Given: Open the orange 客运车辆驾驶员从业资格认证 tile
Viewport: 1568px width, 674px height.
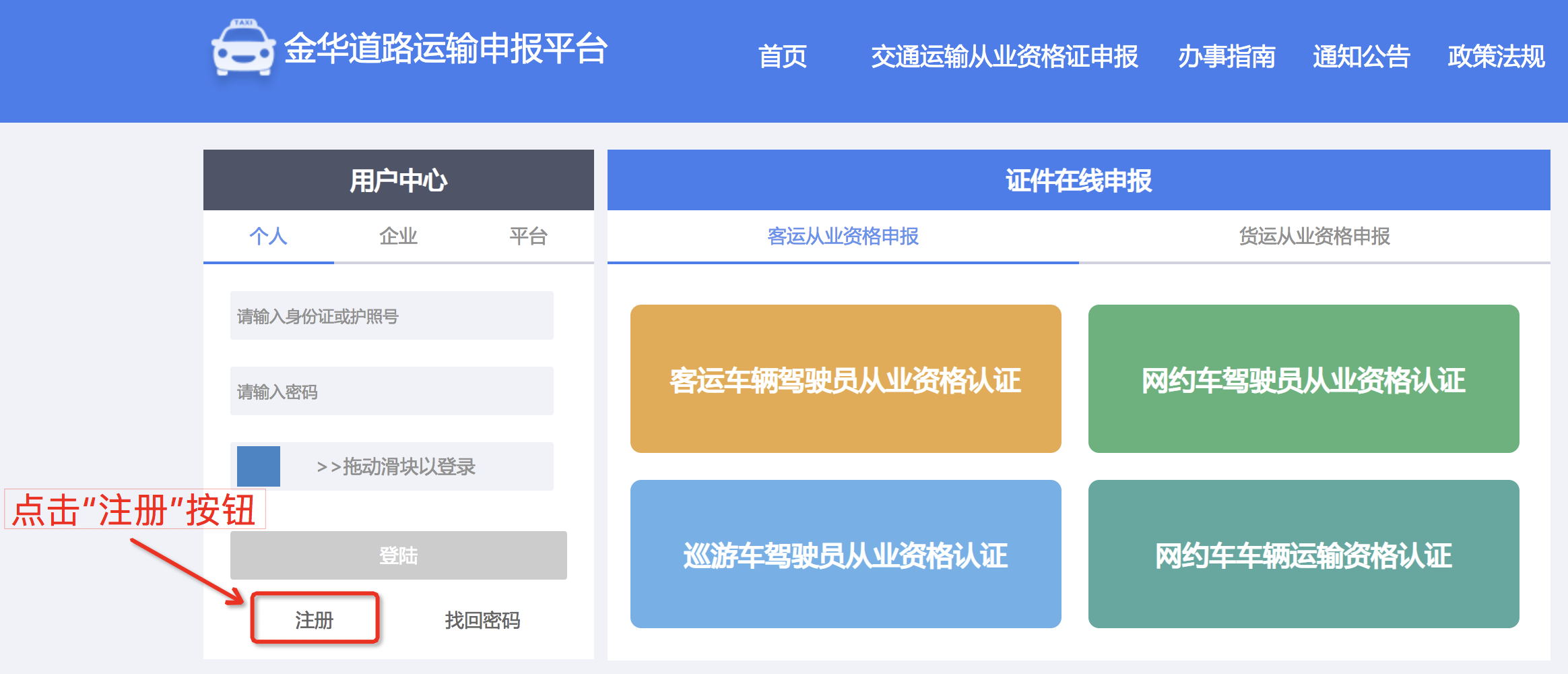Looking at the screenshot, I should (x=845, y=379).
